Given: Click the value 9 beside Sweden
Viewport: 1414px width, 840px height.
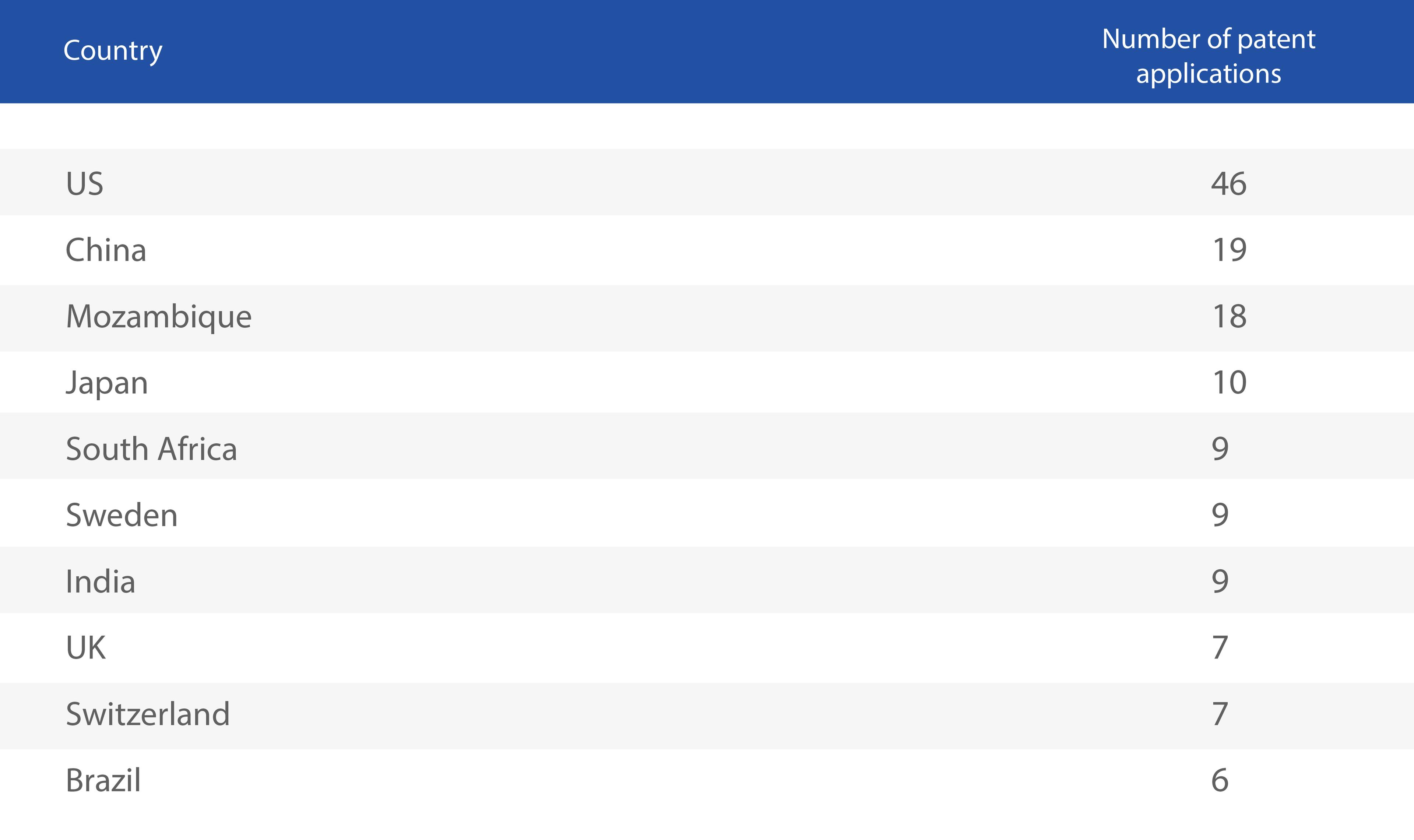Looking at the screenshot, I should (1220, 515).
